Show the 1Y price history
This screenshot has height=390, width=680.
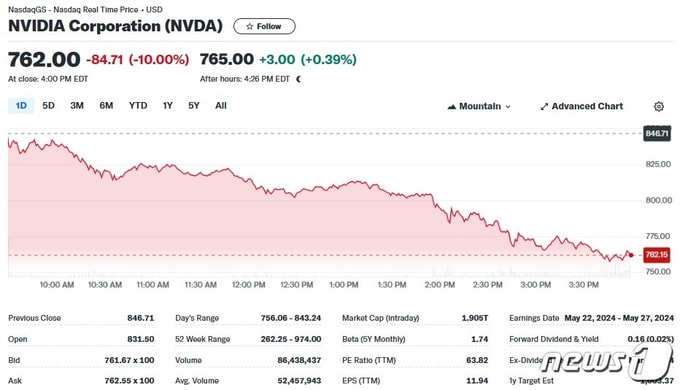pyautogui.click(x=168, y=105)
